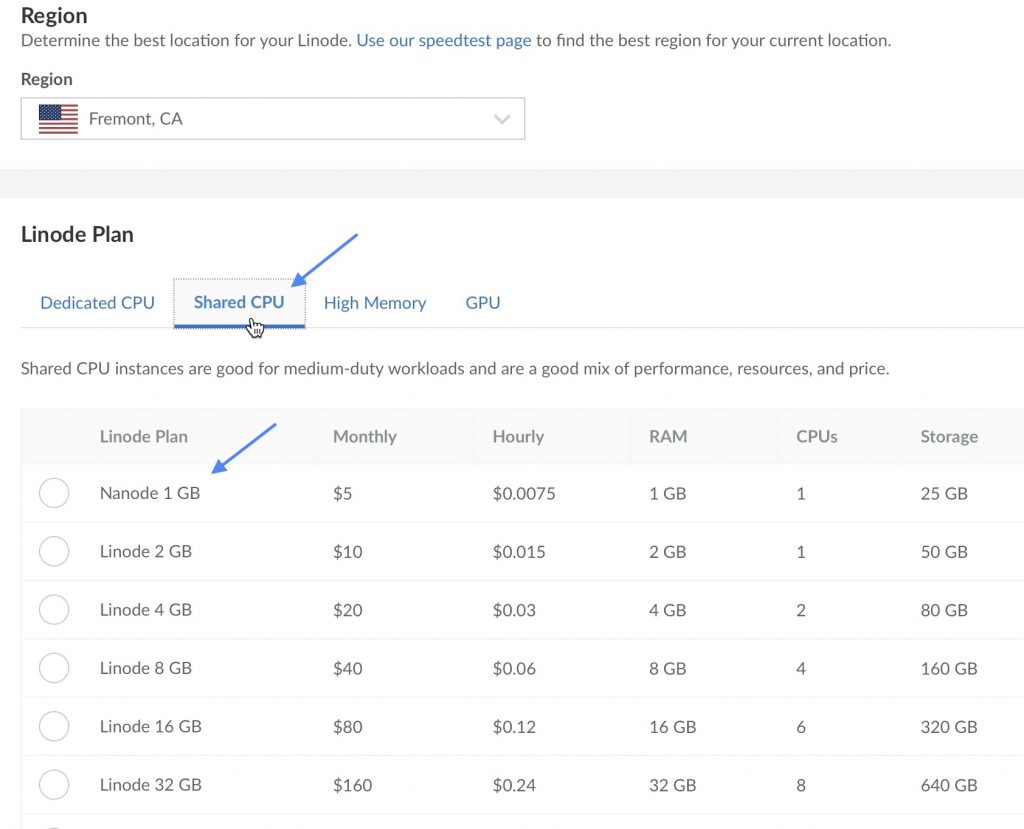Click the 8 CPUs cell for Linode 32 GB

click(801, 785)
